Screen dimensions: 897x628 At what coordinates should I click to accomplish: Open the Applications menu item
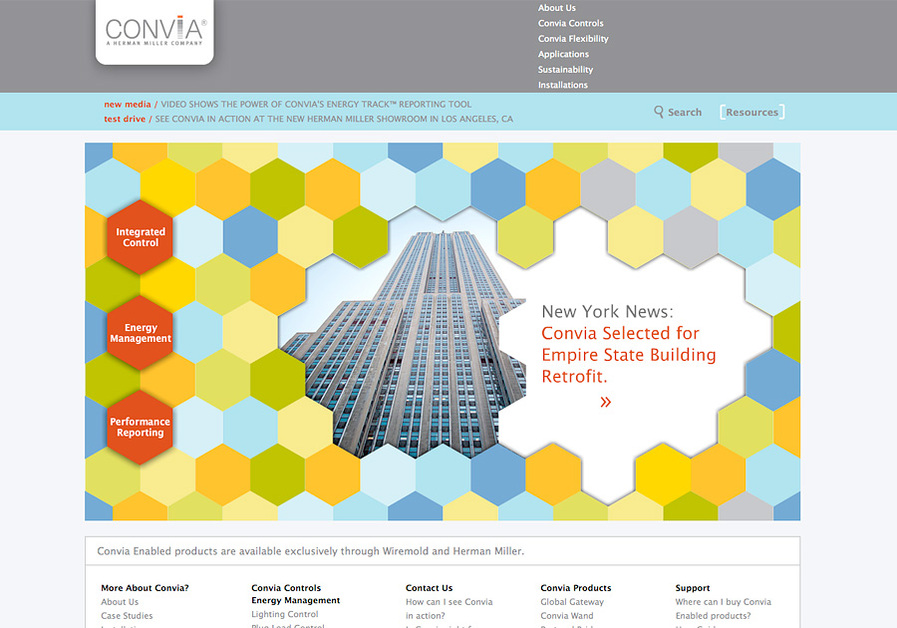[563, 54]
